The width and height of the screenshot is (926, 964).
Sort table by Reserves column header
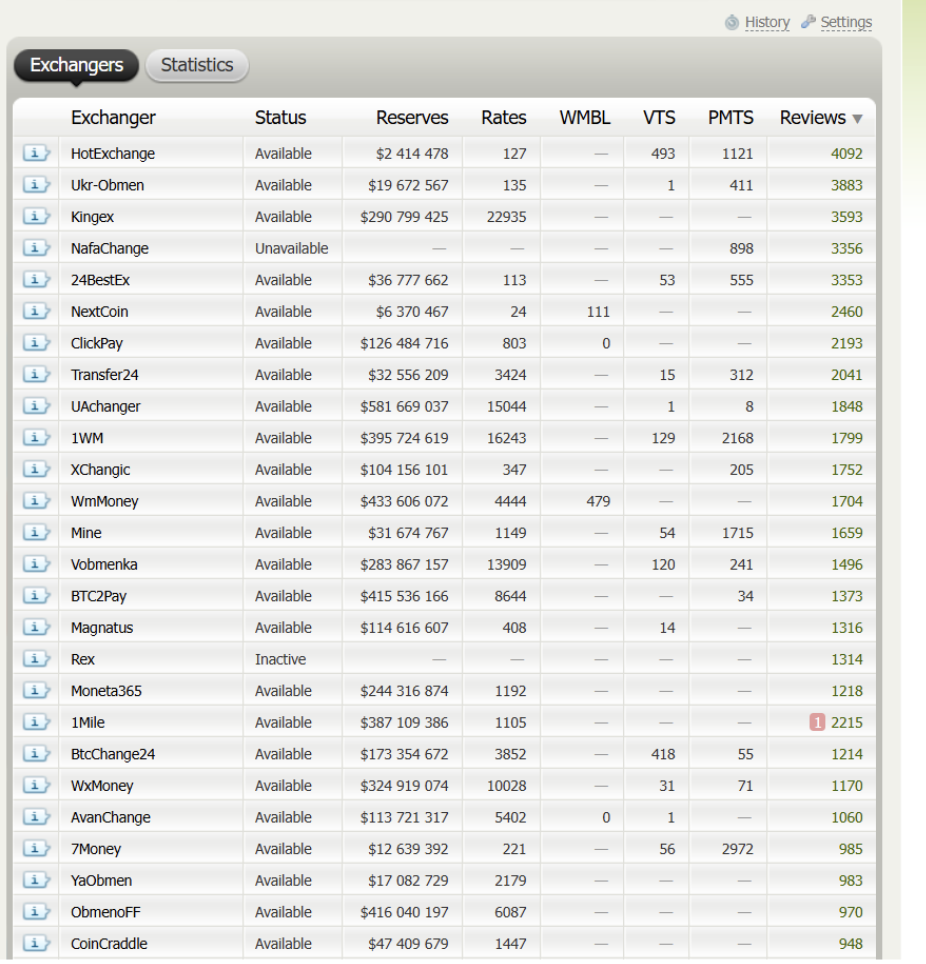pyautogui.click(x=412, y=118)
